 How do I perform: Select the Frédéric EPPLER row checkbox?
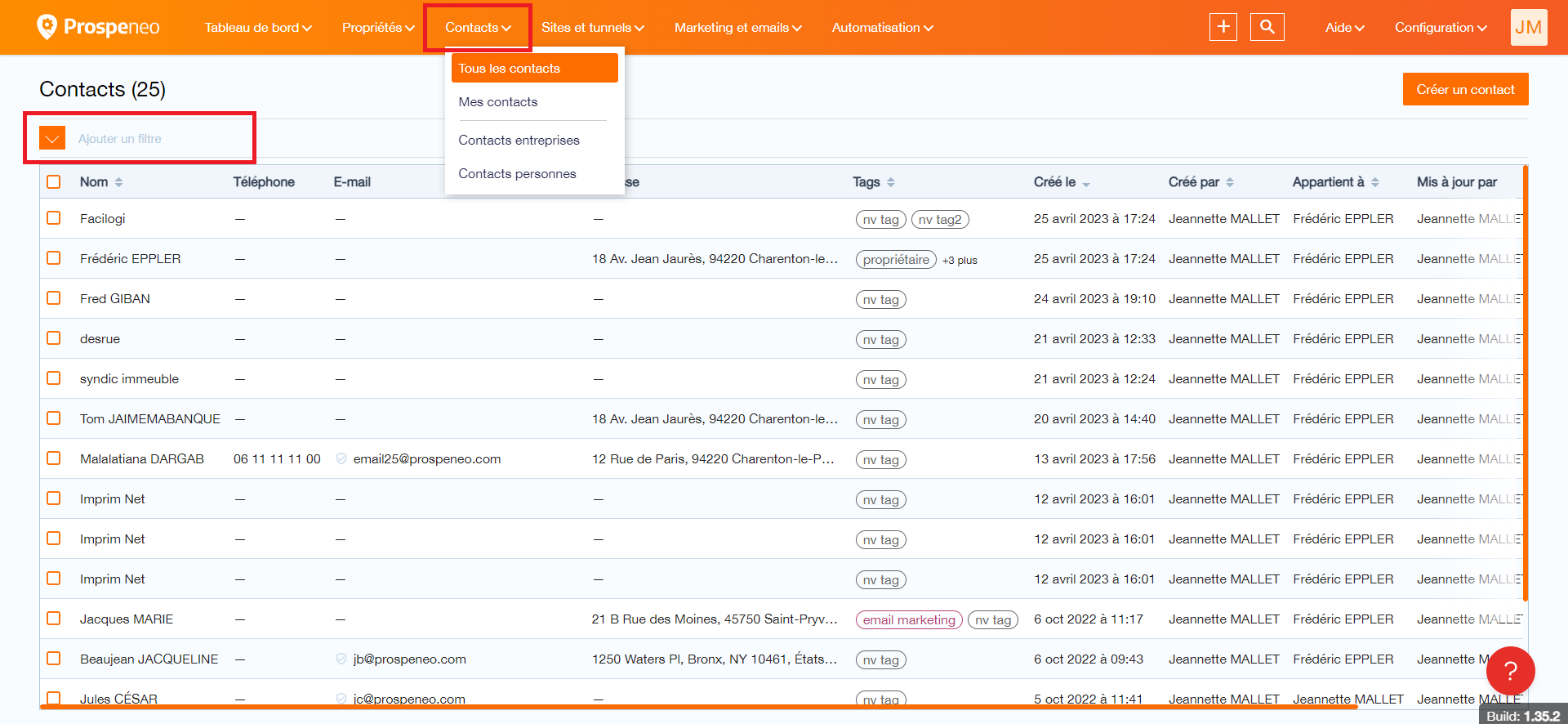(x=54, y=258)
